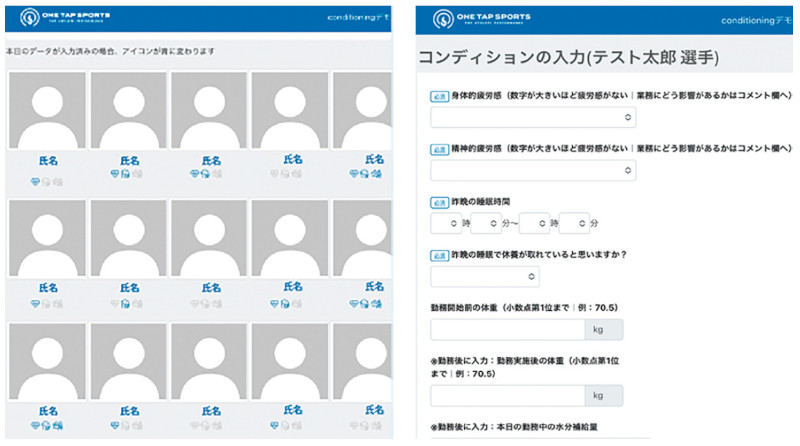The height and width of the screenshot is (446, 800).
Task: Click the 氏名 name link under the second middle-row avatar
Action: [x=129, y=288]
